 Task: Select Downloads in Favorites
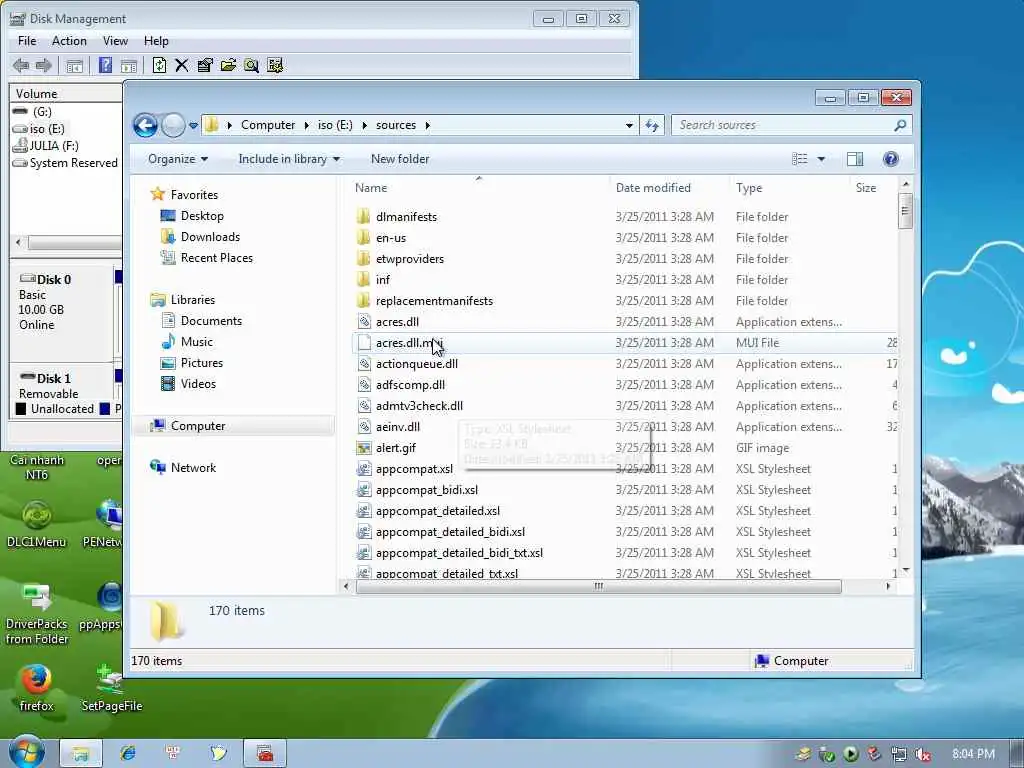pos(210,236)
